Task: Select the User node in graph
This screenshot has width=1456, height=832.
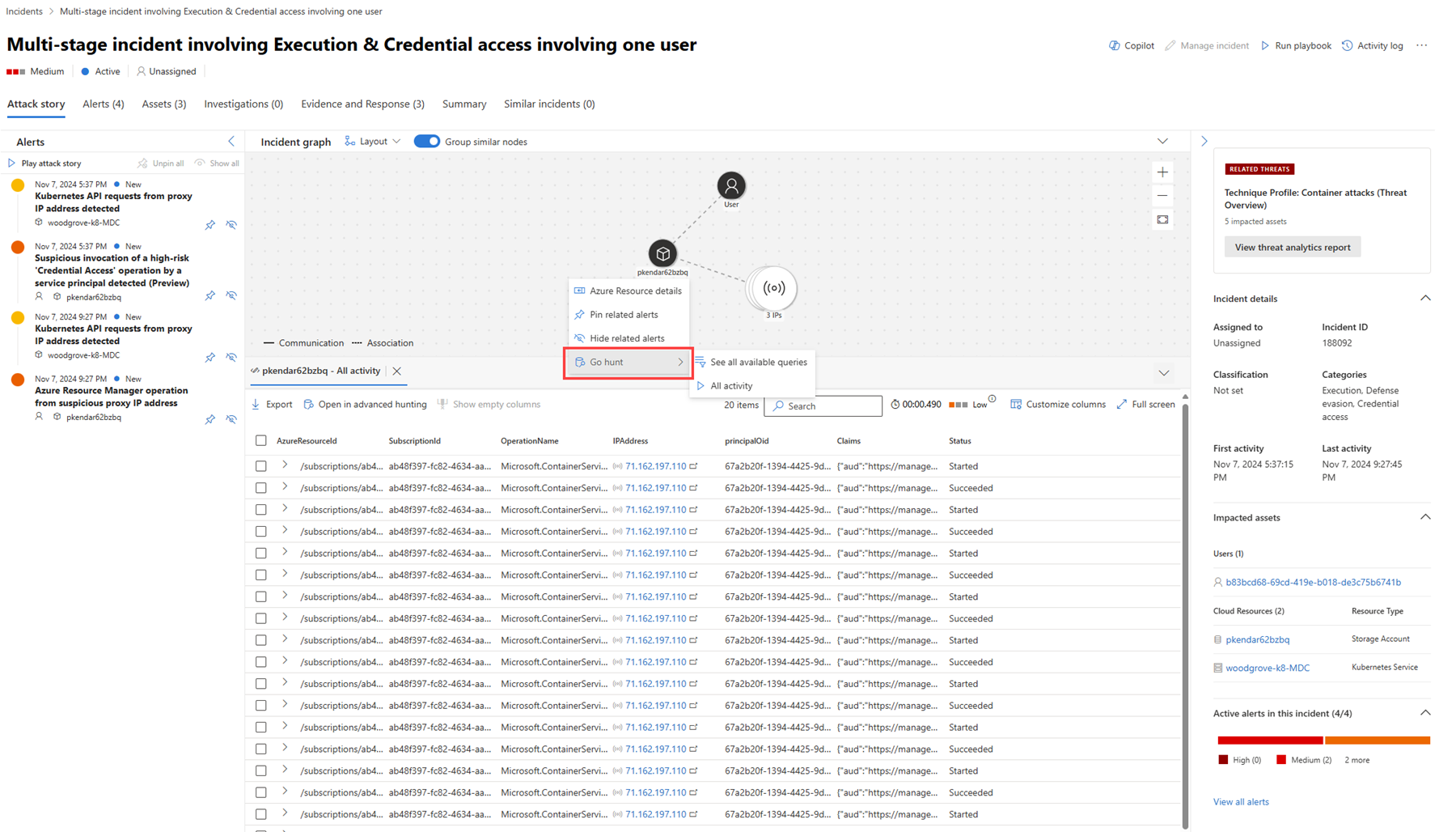Action: click(731, 186)
